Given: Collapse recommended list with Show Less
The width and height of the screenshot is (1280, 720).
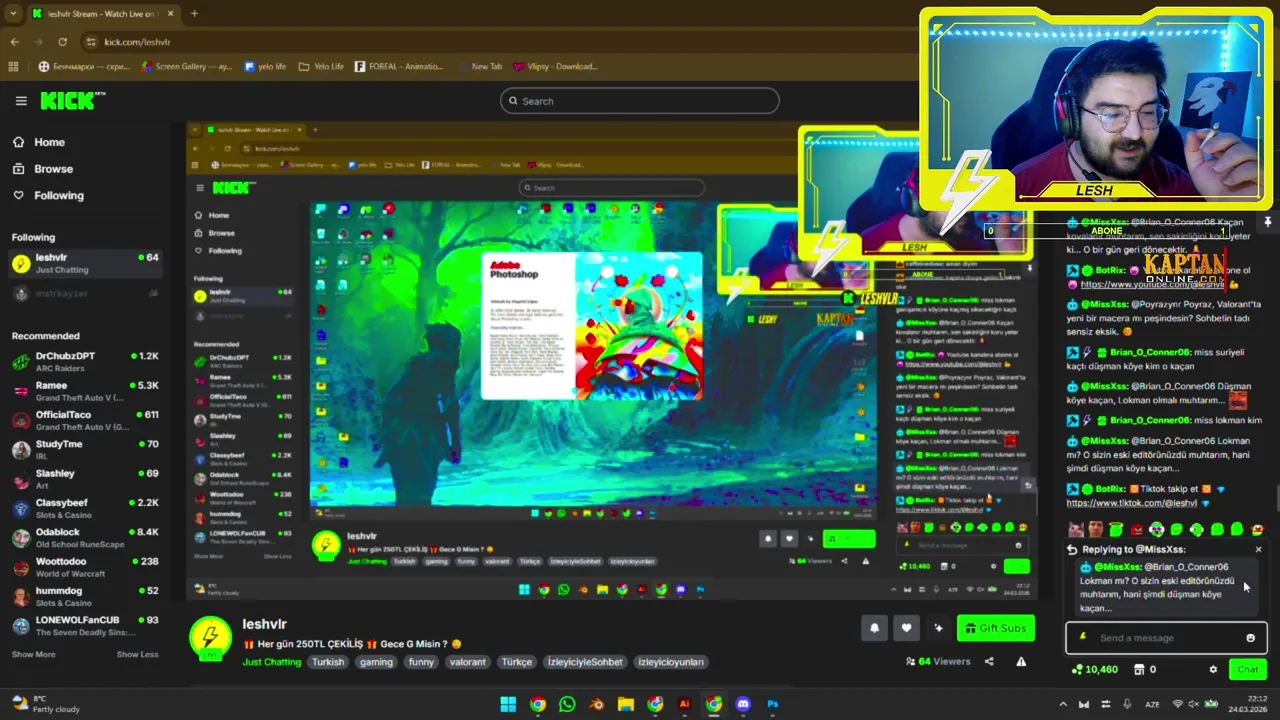Looking at the screenshot, I should point(137,655).
